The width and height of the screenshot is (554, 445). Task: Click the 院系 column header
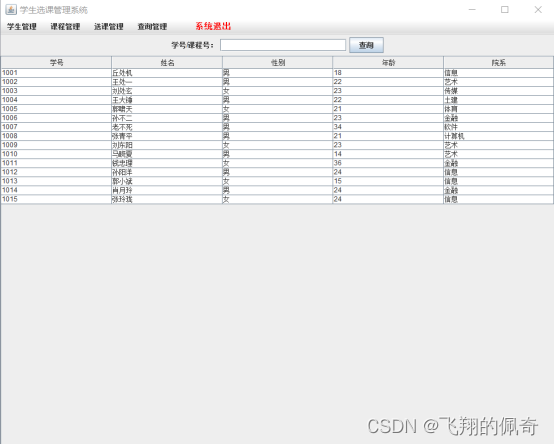pyautogui.click(x=498, y=63)
